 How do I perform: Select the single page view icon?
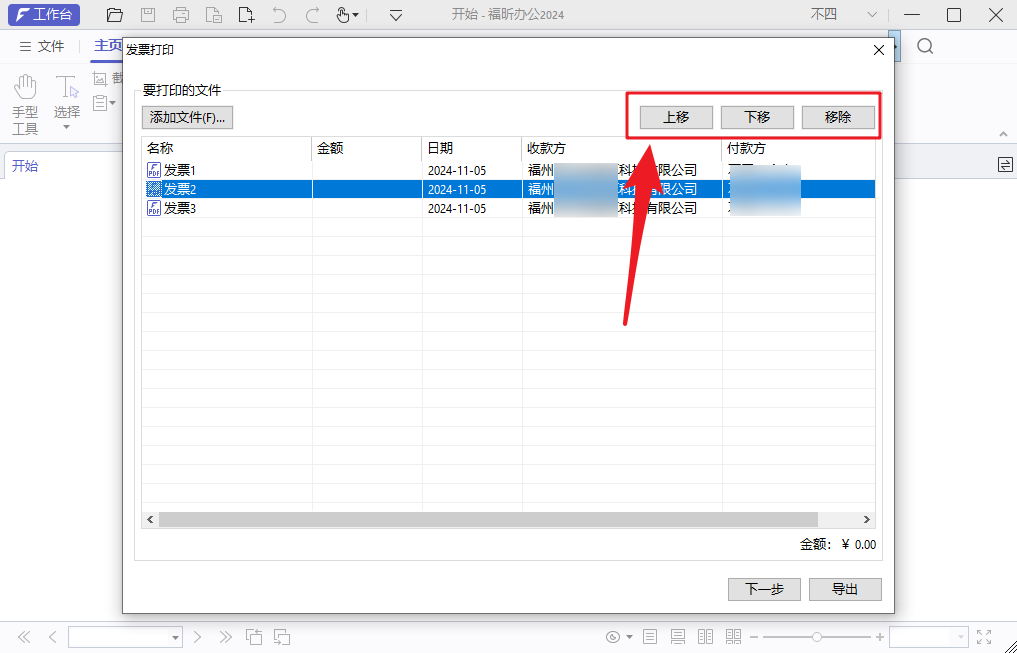point(649,637)
